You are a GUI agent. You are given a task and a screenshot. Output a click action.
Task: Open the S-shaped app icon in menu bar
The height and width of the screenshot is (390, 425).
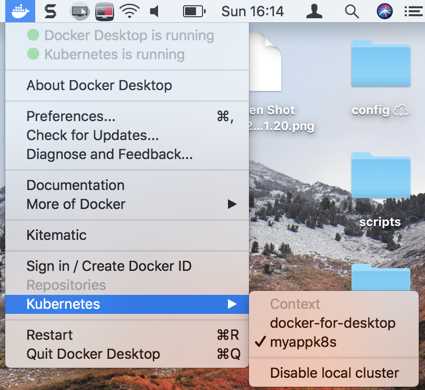(x=50, y=11)
